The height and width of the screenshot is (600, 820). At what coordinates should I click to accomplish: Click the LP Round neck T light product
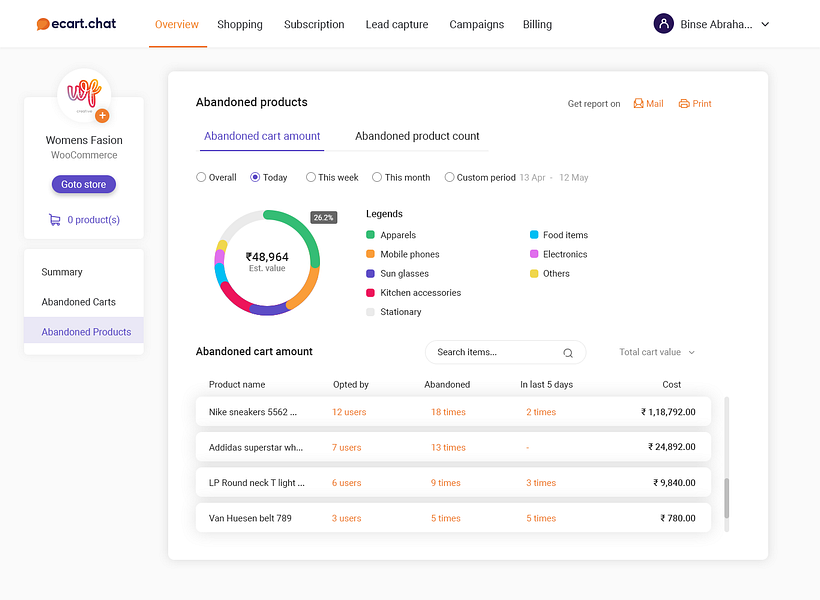click(x=256, y=483)
